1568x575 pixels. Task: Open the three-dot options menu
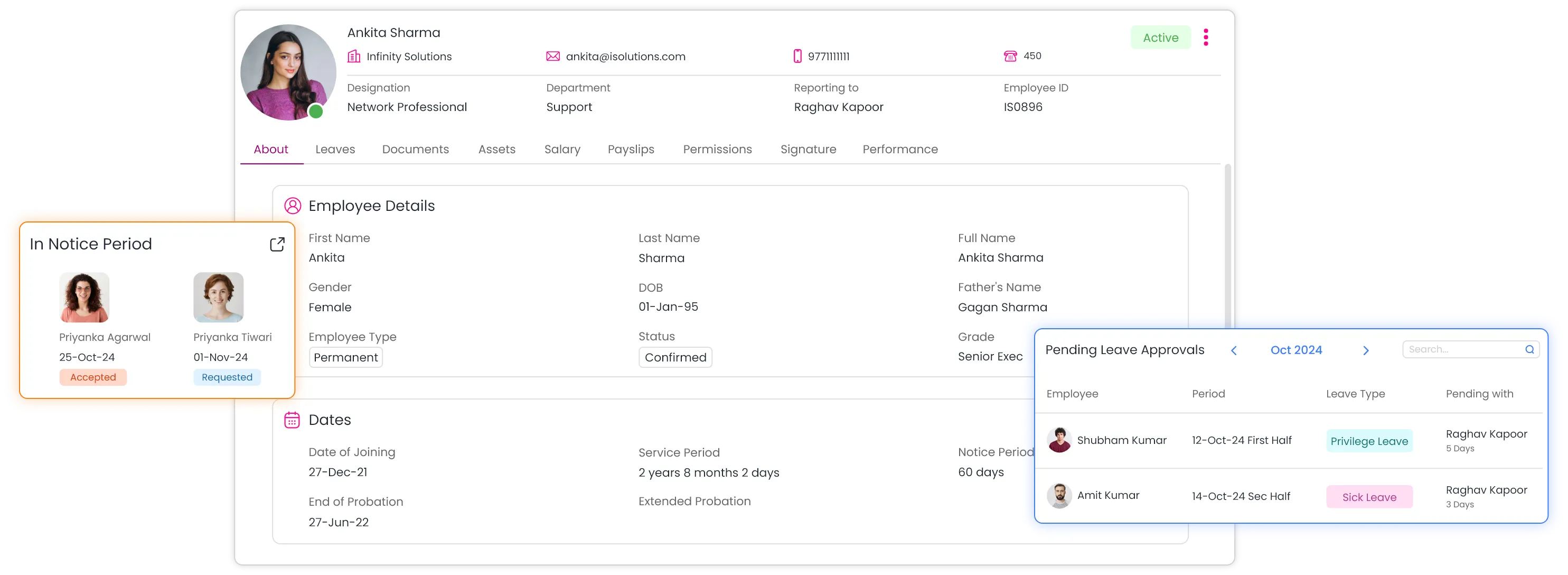[1205, 37]
